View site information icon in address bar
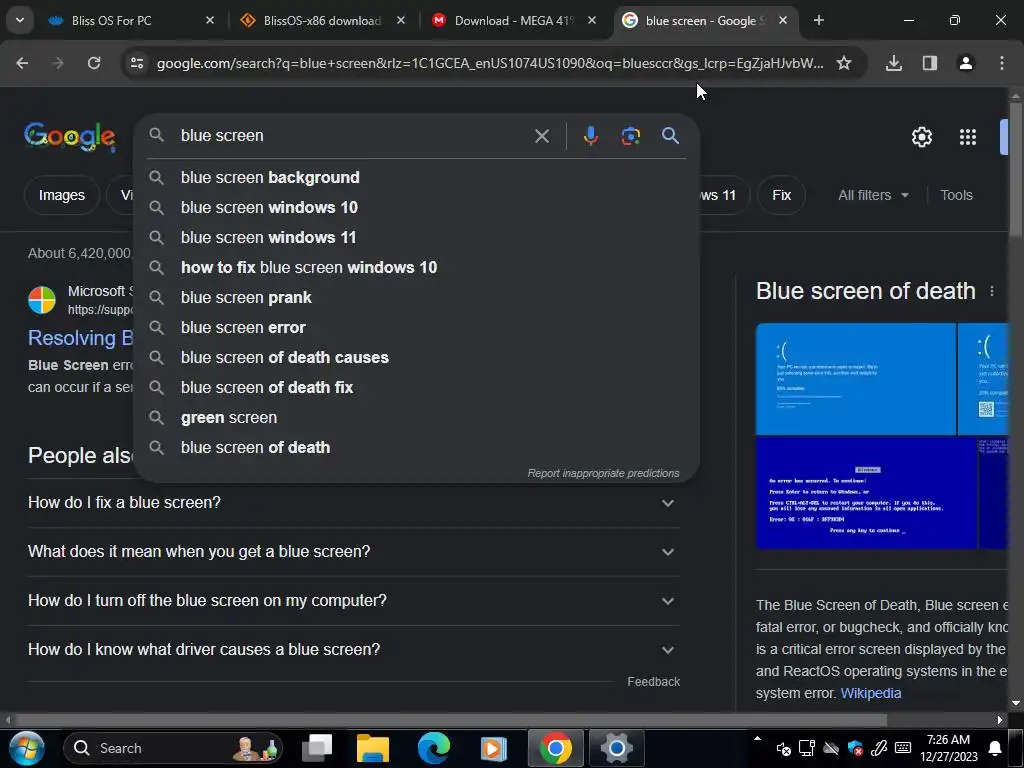This screenshot has height=768, width=1024. point(137,63)
